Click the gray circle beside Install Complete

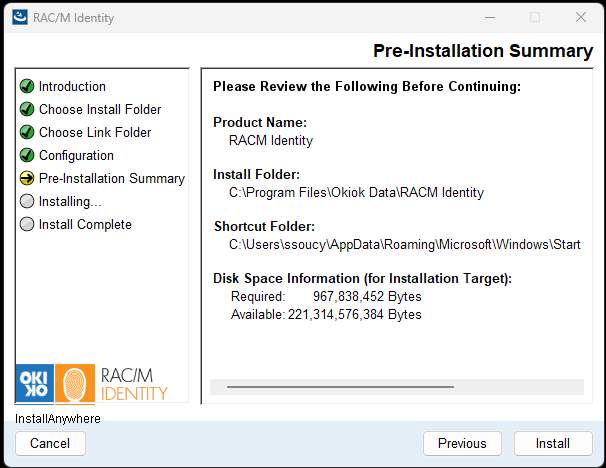pyautogui.click(x=27, y=225)
